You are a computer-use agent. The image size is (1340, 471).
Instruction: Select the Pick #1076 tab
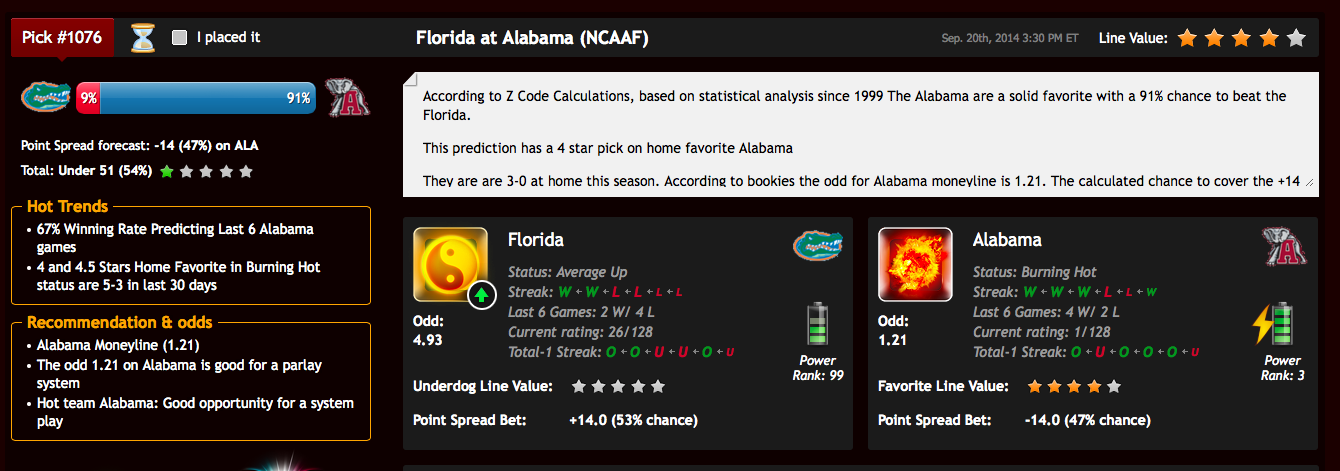(62, 38)
